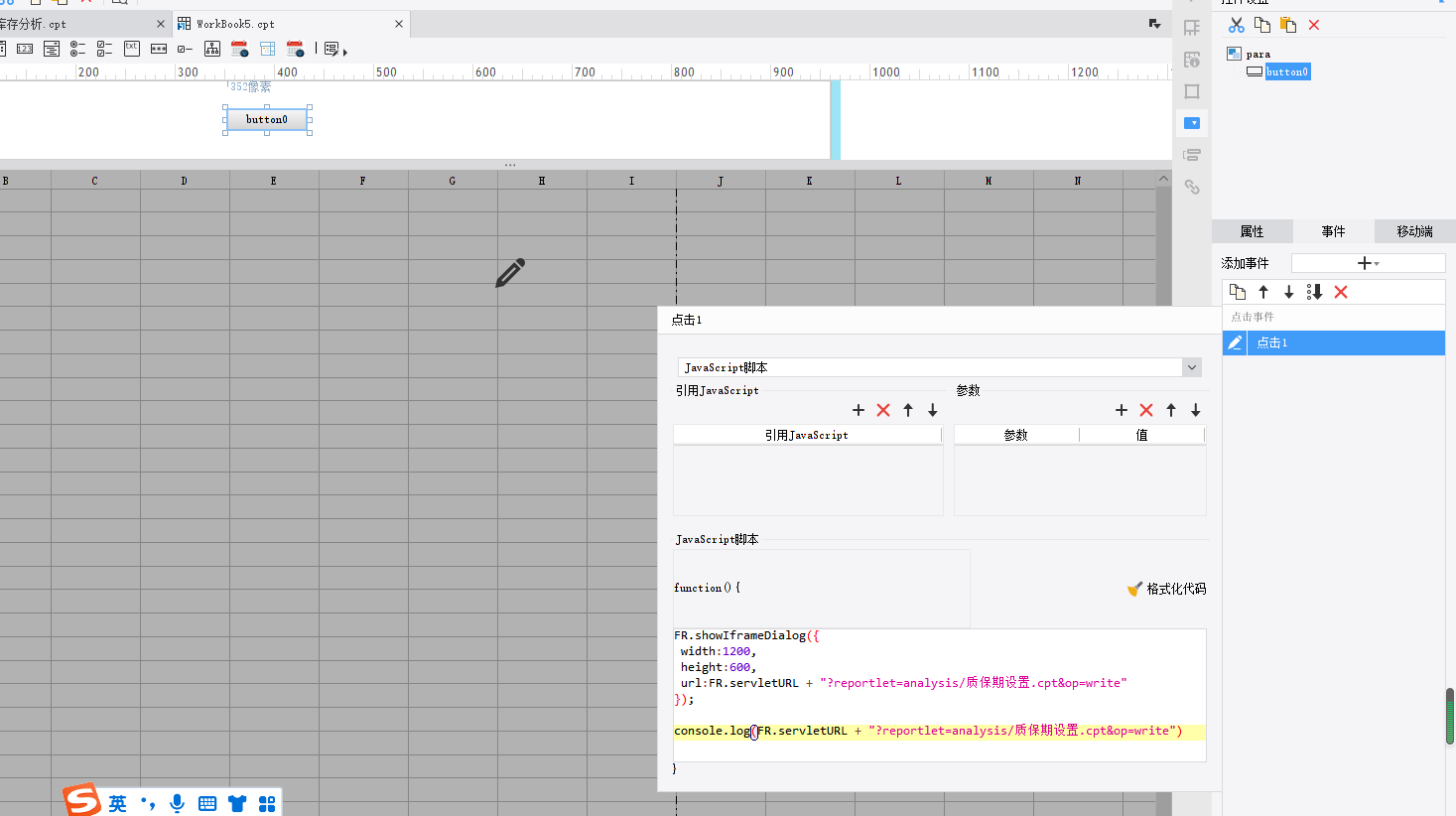The image size is (1456, 816).
Task: Select the number widget icon in the toolbar
Action: click(25, 49)
